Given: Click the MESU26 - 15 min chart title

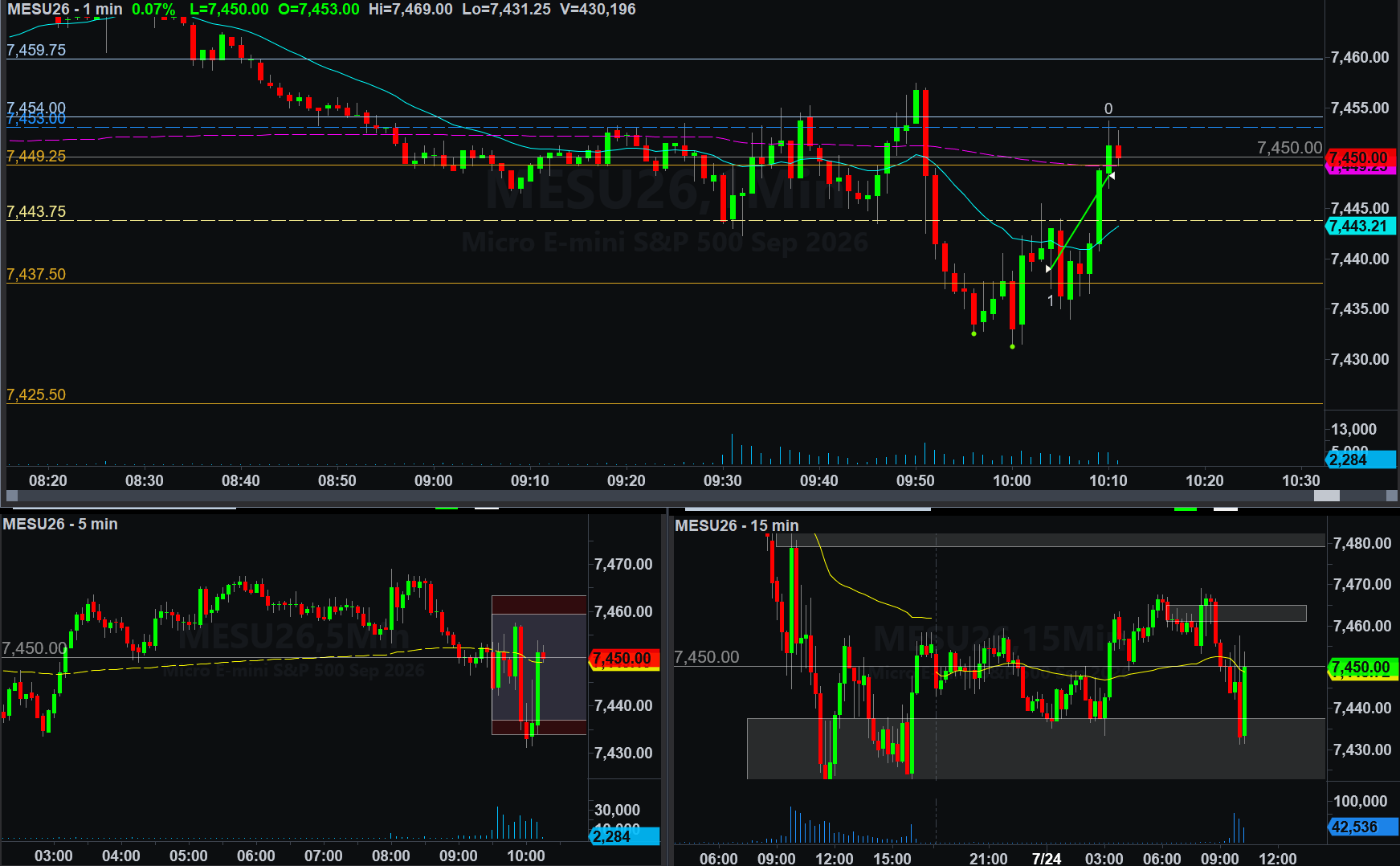Looking at the screenshot, I should [x=737, y=525].
